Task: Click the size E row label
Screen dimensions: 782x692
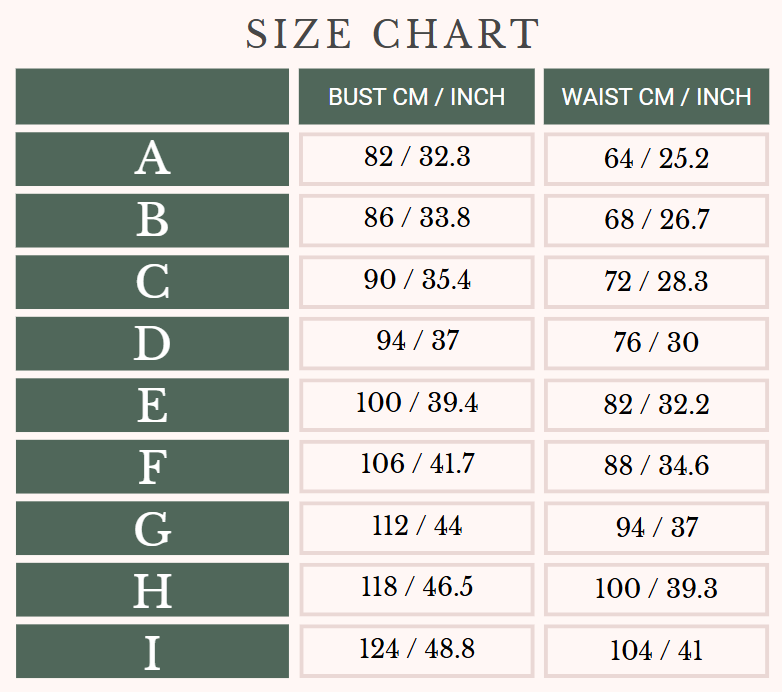Action: tap(152, 405)
